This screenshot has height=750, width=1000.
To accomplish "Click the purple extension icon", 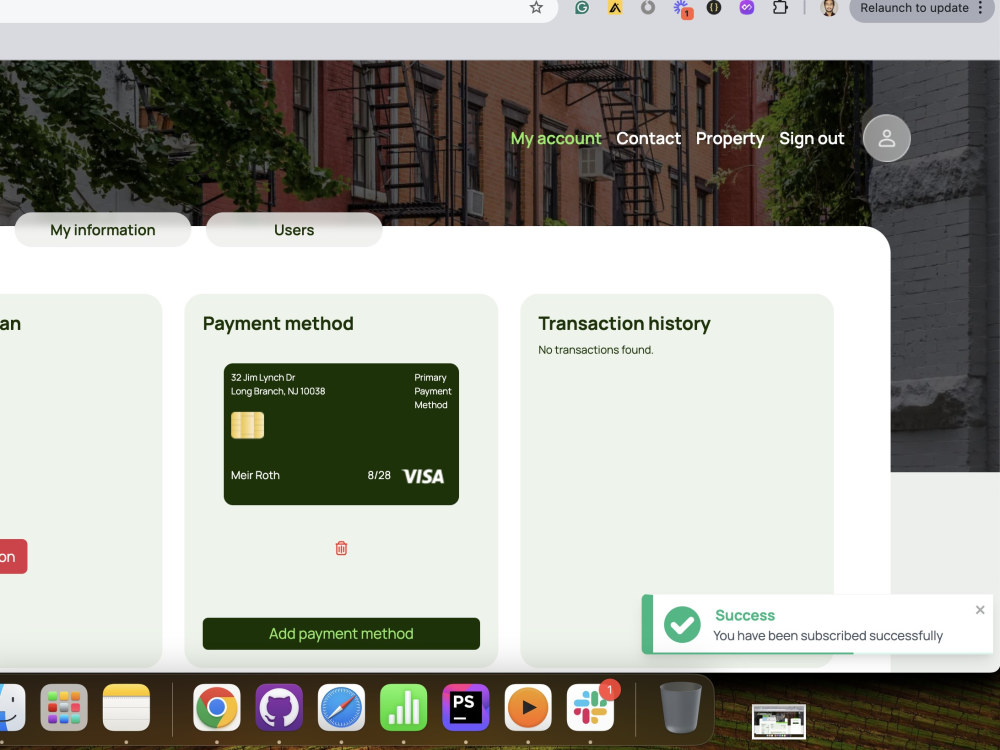I will [747, 8].
